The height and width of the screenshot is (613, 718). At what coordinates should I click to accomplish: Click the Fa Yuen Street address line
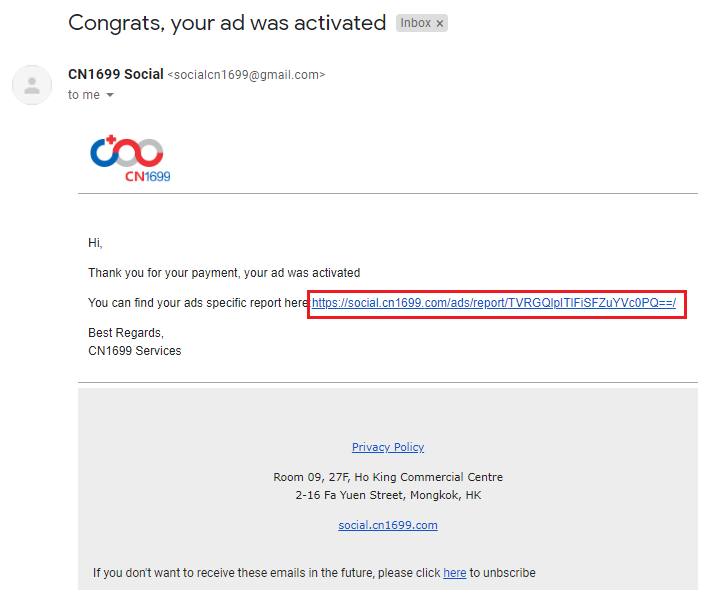388,495
